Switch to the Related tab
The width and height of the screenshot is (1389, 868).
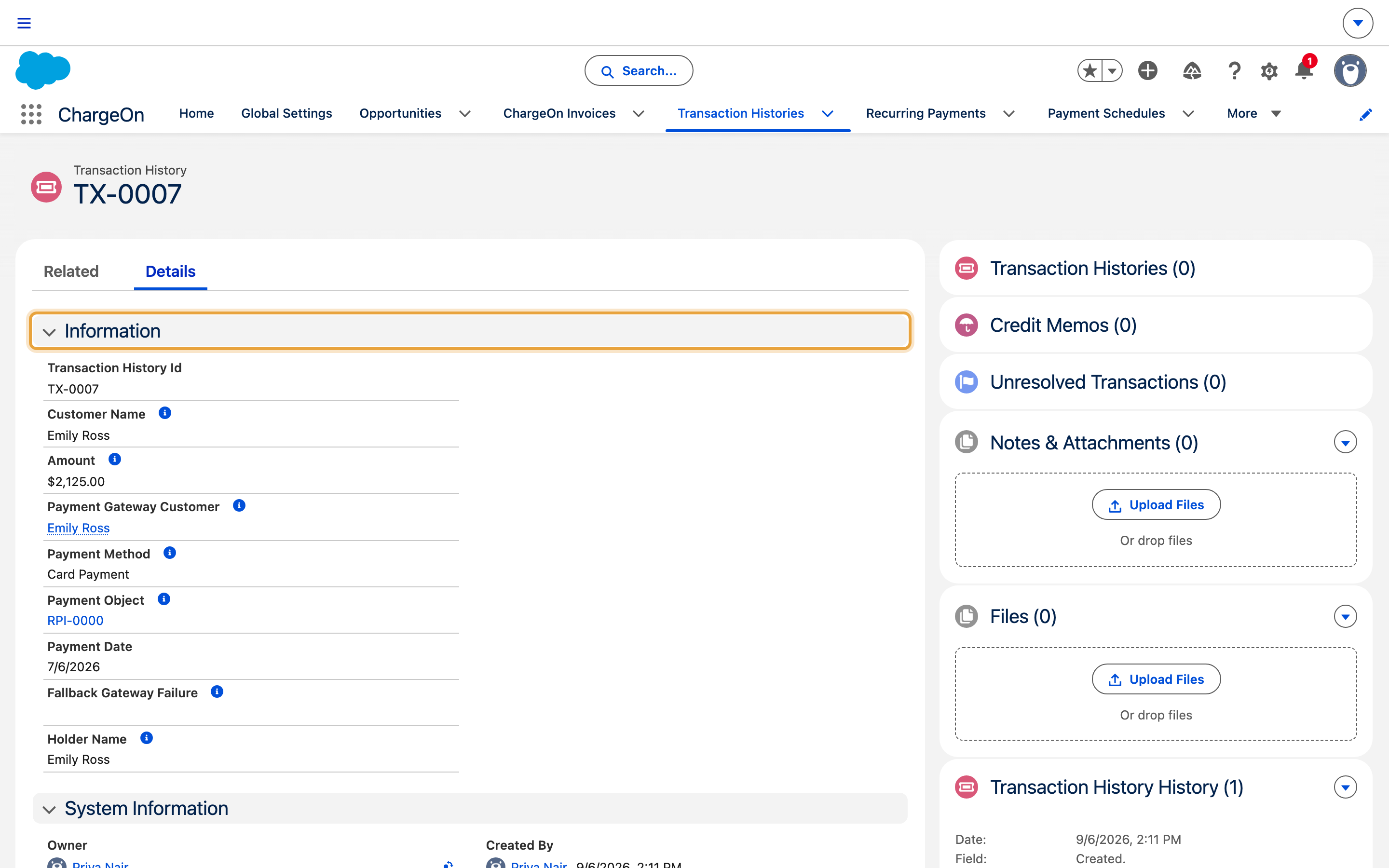click(71, 271)
